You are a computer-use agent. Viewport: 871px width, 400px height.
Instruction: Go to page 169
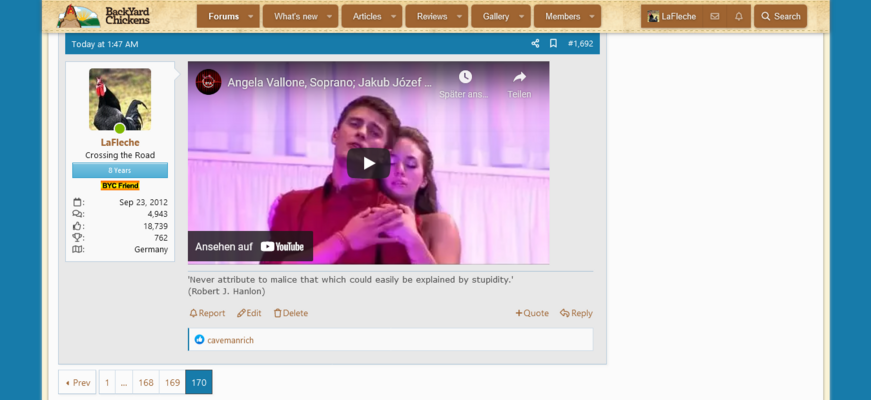(x=172, y=382)
